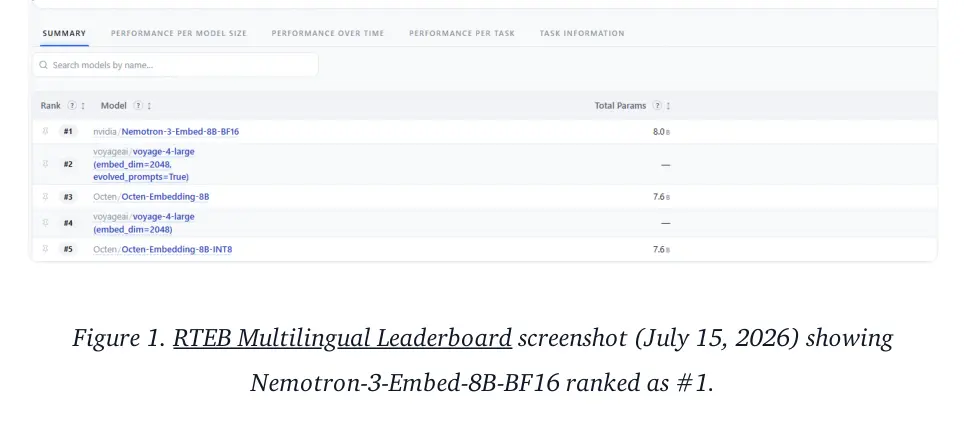The width and height of the screenshot is (964, 421).
Task: Sort table by Rank column arrows
Action: (83, 106)
